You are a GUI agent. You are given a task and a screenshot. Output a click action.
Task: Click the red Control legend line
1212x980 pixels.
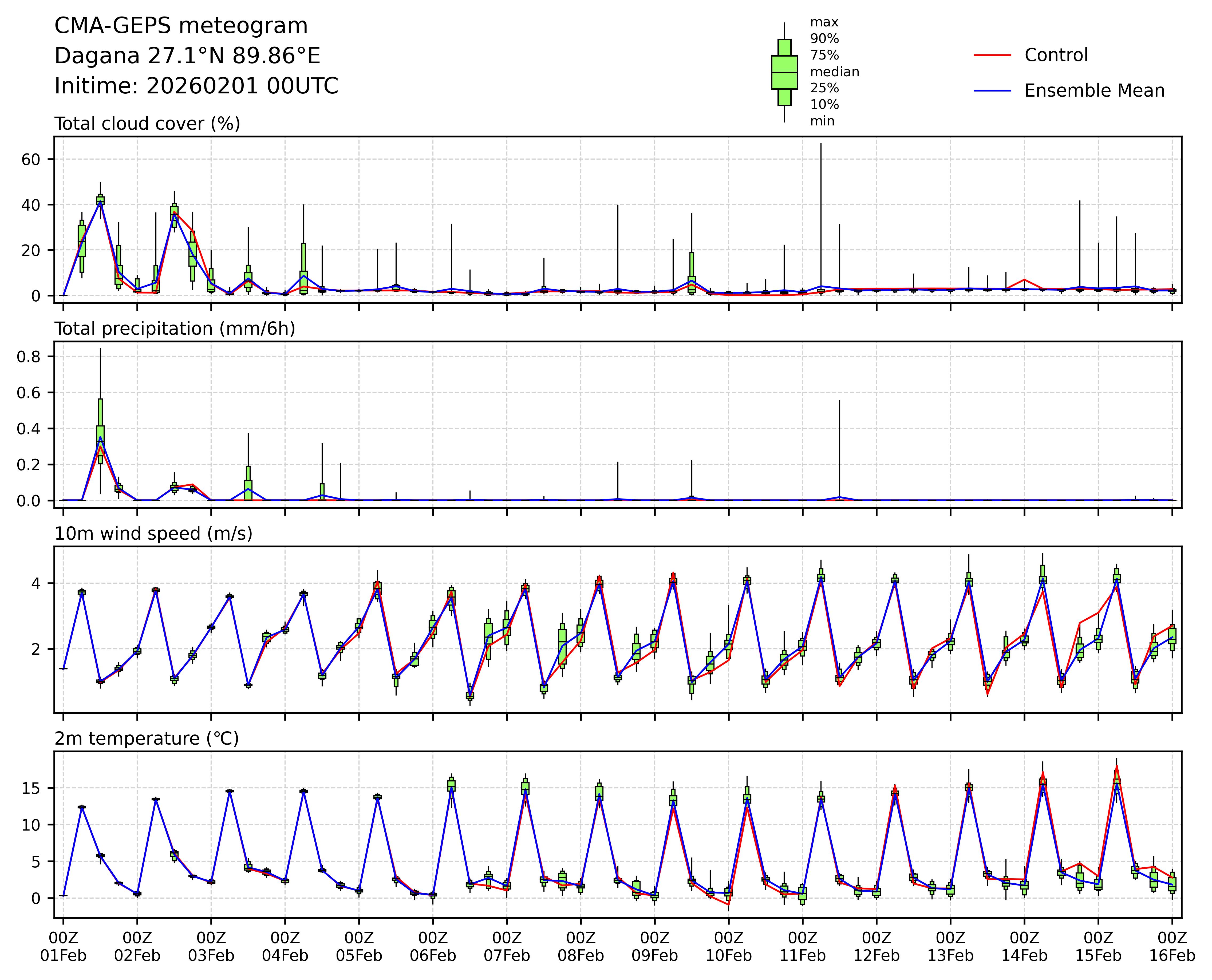pyautogui.click(x=992, y=55)
